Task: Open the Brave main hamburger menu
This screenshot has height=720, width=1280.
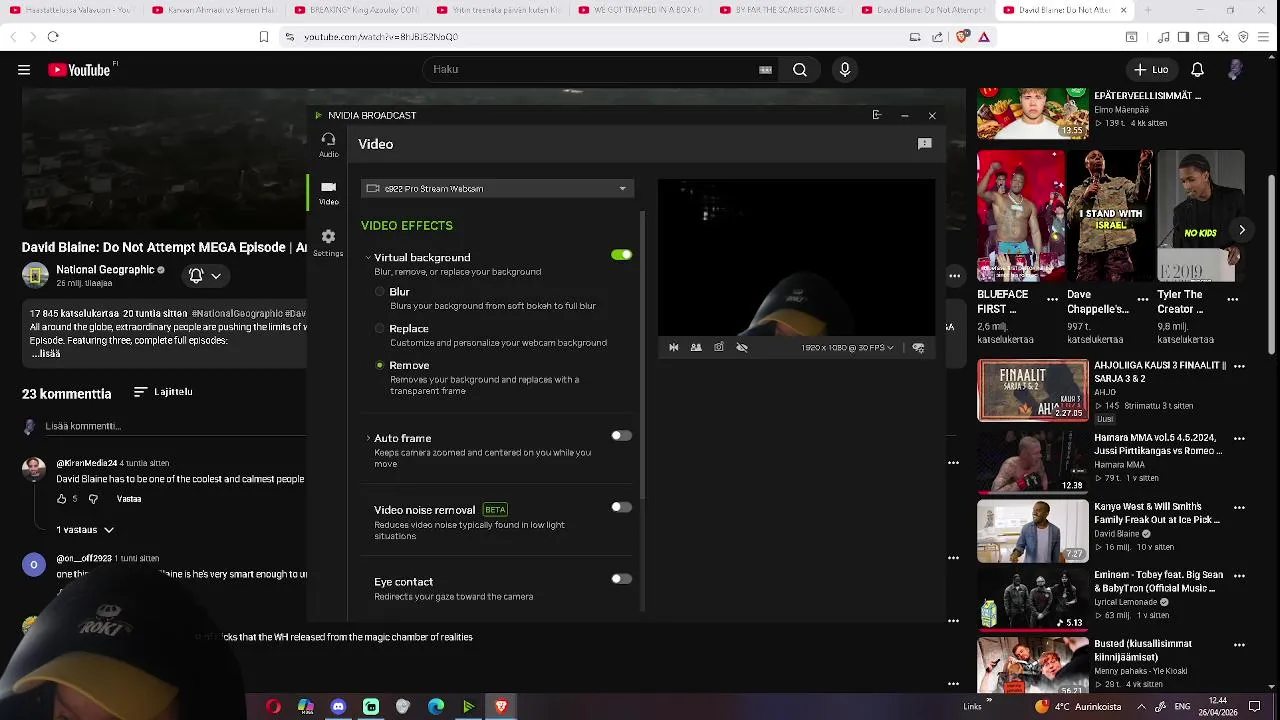Action: coord(1265,37)
